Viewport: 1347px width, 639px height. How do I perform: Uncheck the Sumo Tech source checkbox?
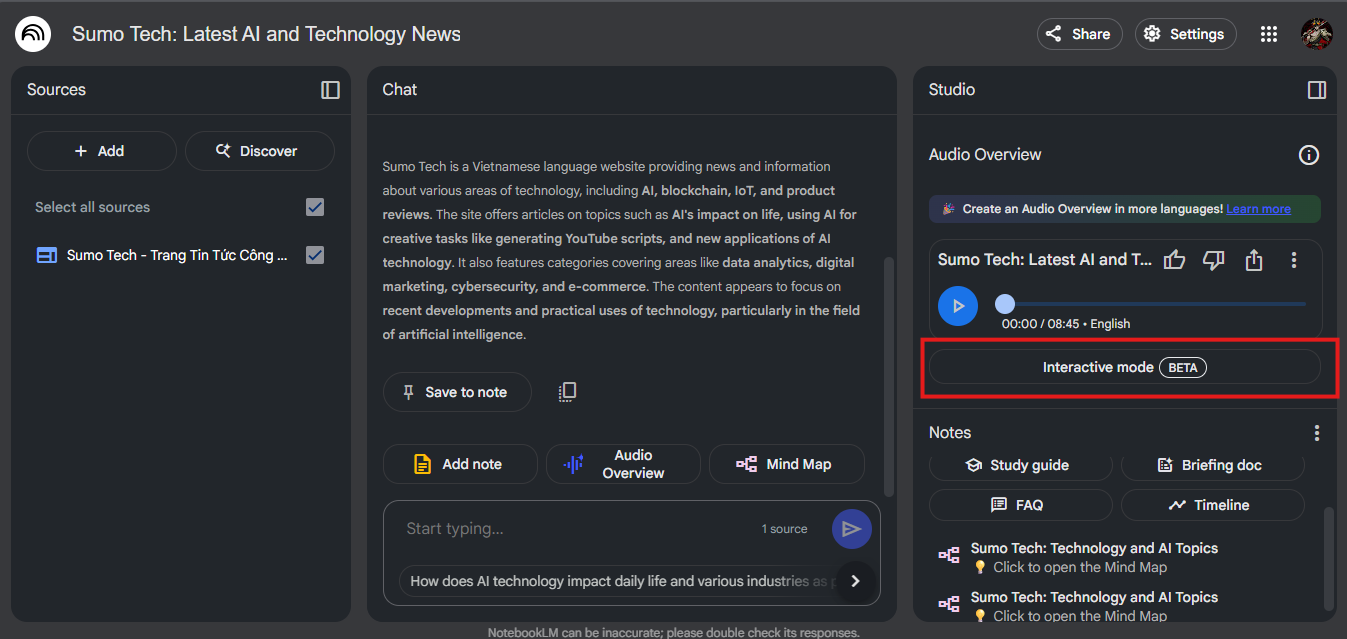pos(315,255)
